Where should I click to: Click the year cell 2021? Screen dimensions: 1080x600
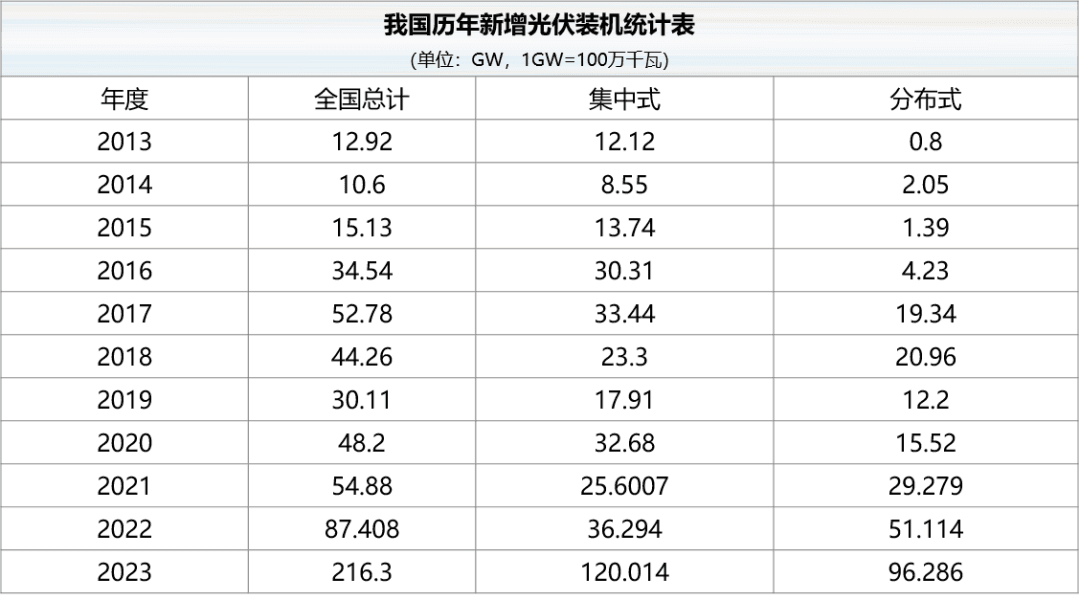pos(125,486)
